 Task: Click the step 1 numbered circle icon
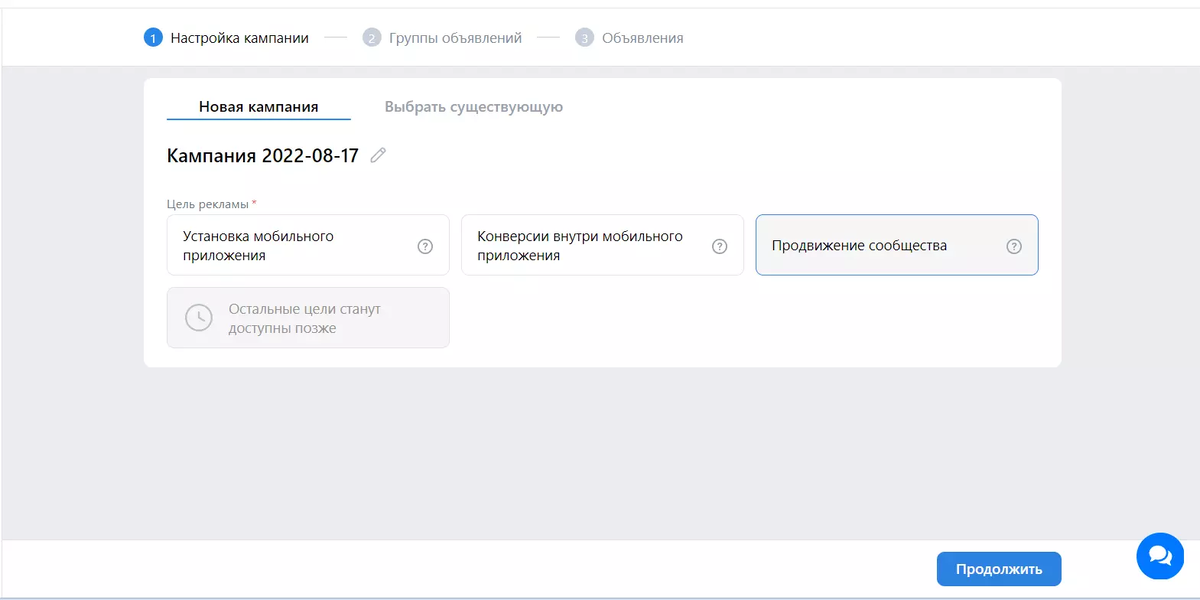click(x=152, y=37)
